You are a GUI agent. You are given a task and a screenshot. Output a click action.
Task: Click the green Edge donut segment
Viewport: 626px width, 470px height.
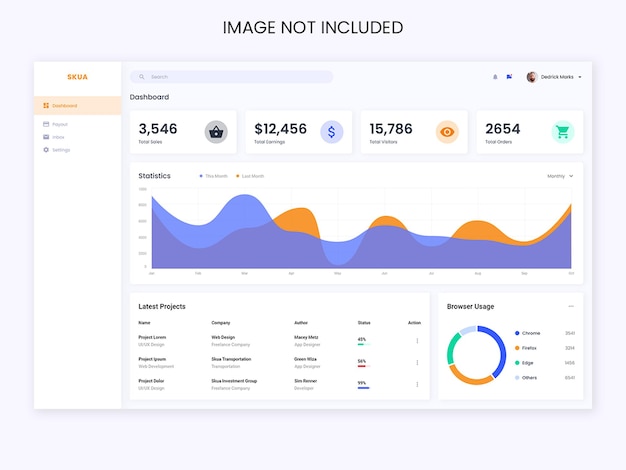point(452,348)
